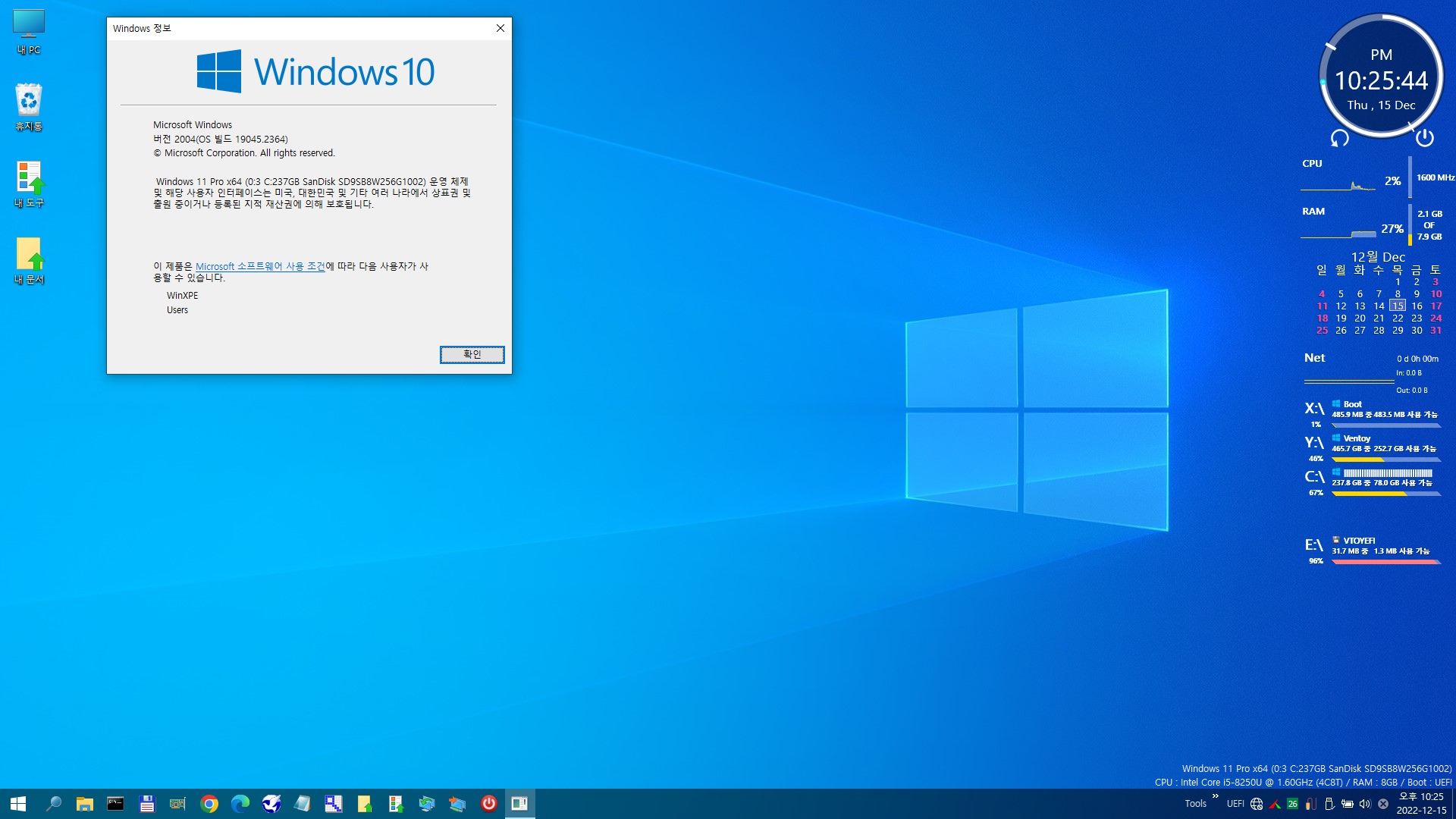Open the blue pixel grid tool icon
Image resolution: width=1456 pixels, height=819 pixels.
(x=334, y=804)
